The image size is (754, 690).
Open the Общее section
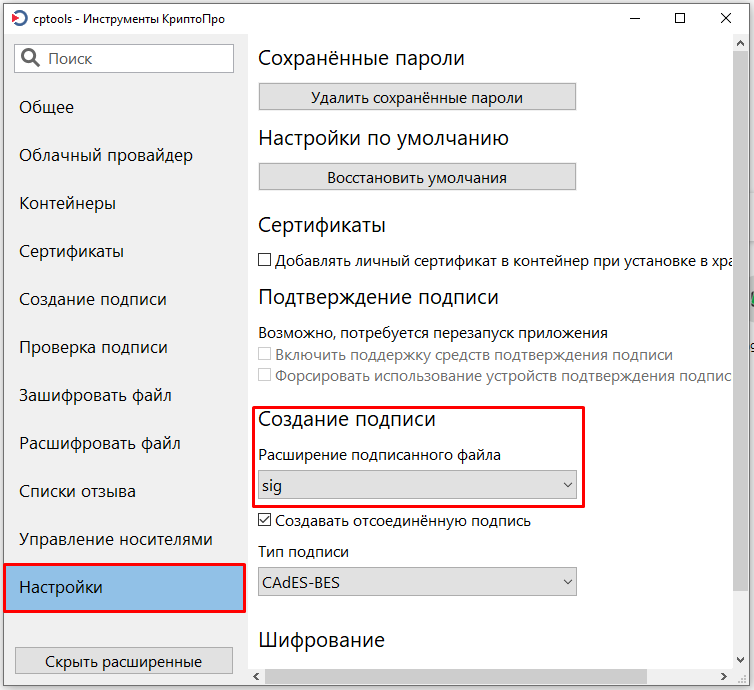[x=47, y=107]
